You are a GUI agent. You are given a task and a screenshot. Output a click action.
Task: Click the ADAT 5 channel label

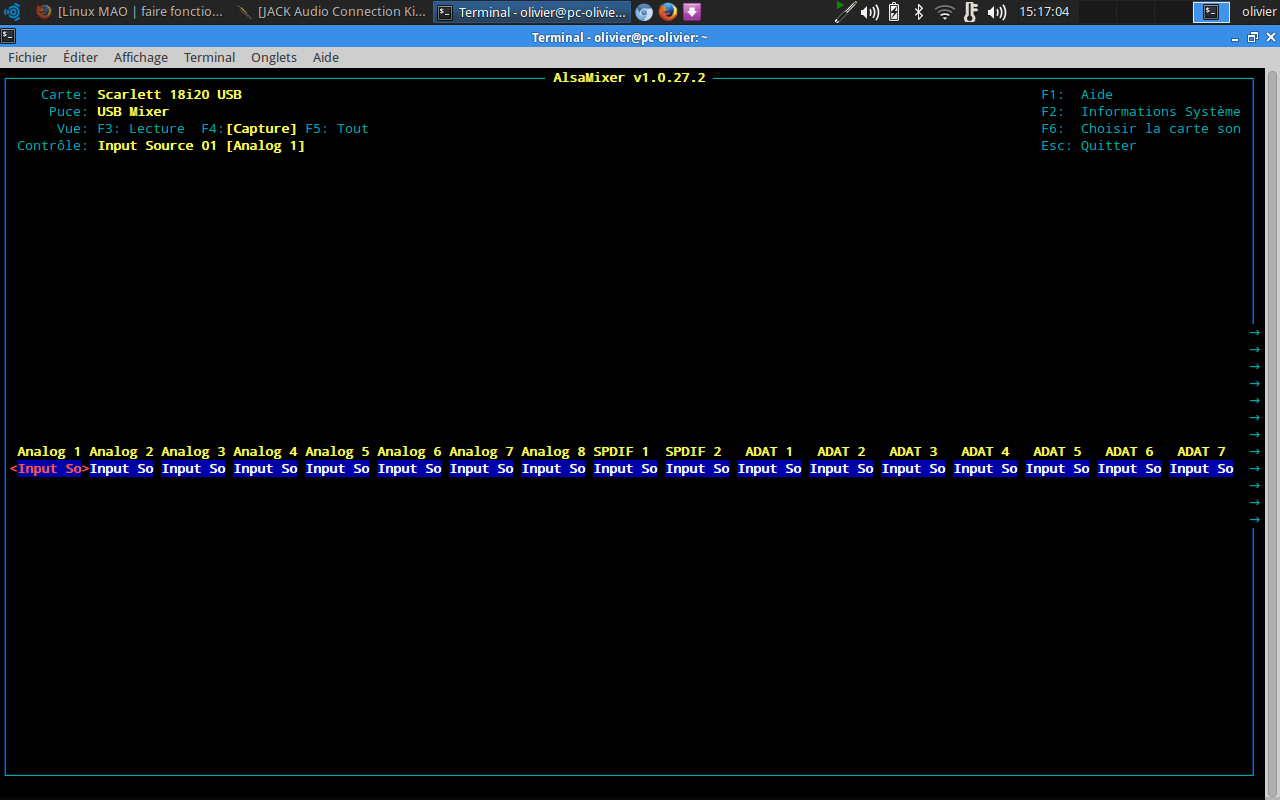click(x=1058, y=451)
